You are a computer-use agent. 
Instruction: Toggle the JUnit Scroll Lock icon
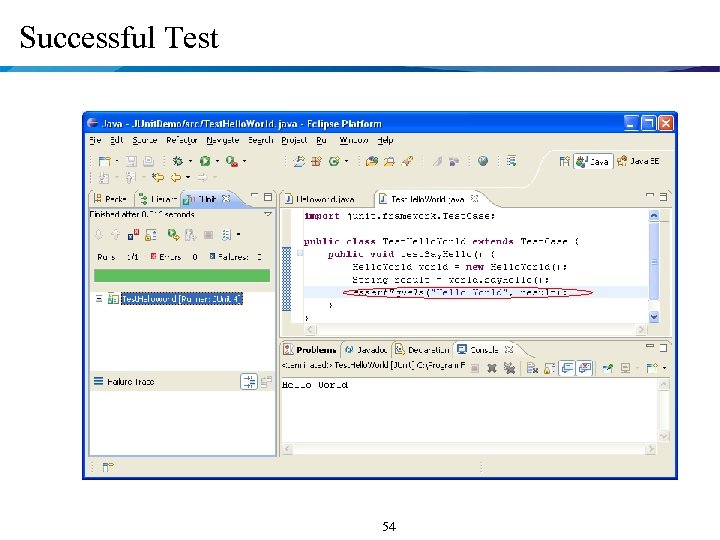point(151,235)
